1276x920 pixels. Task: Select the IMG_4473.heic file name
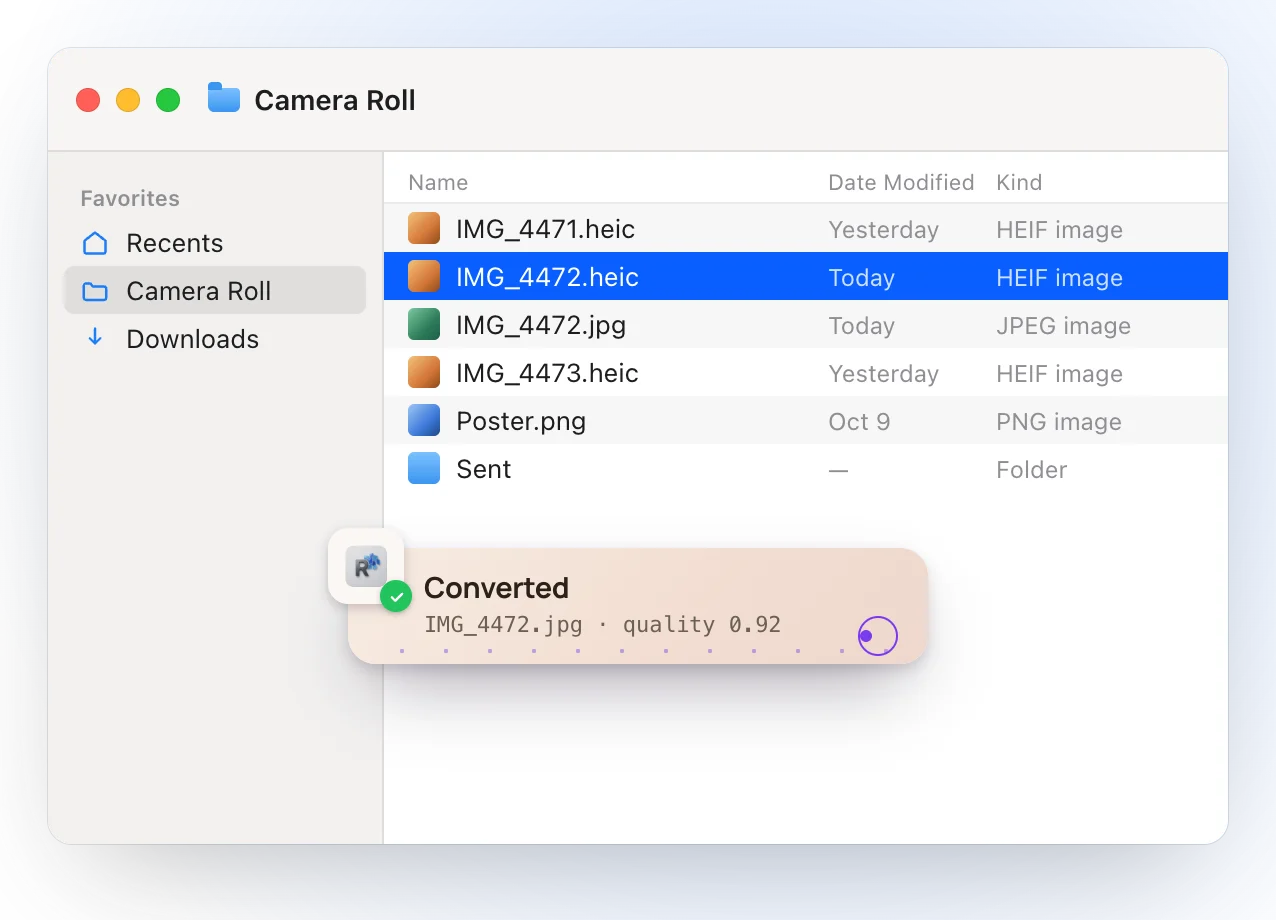pyautogui.click(x=547, y=373)
